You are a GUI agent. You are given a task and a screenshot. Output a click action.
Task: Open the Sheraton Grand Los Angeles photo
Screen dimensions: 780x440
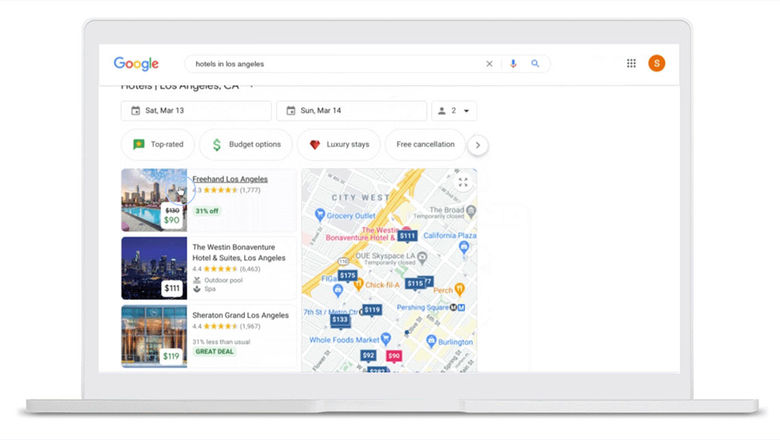[x=154, y=337]
